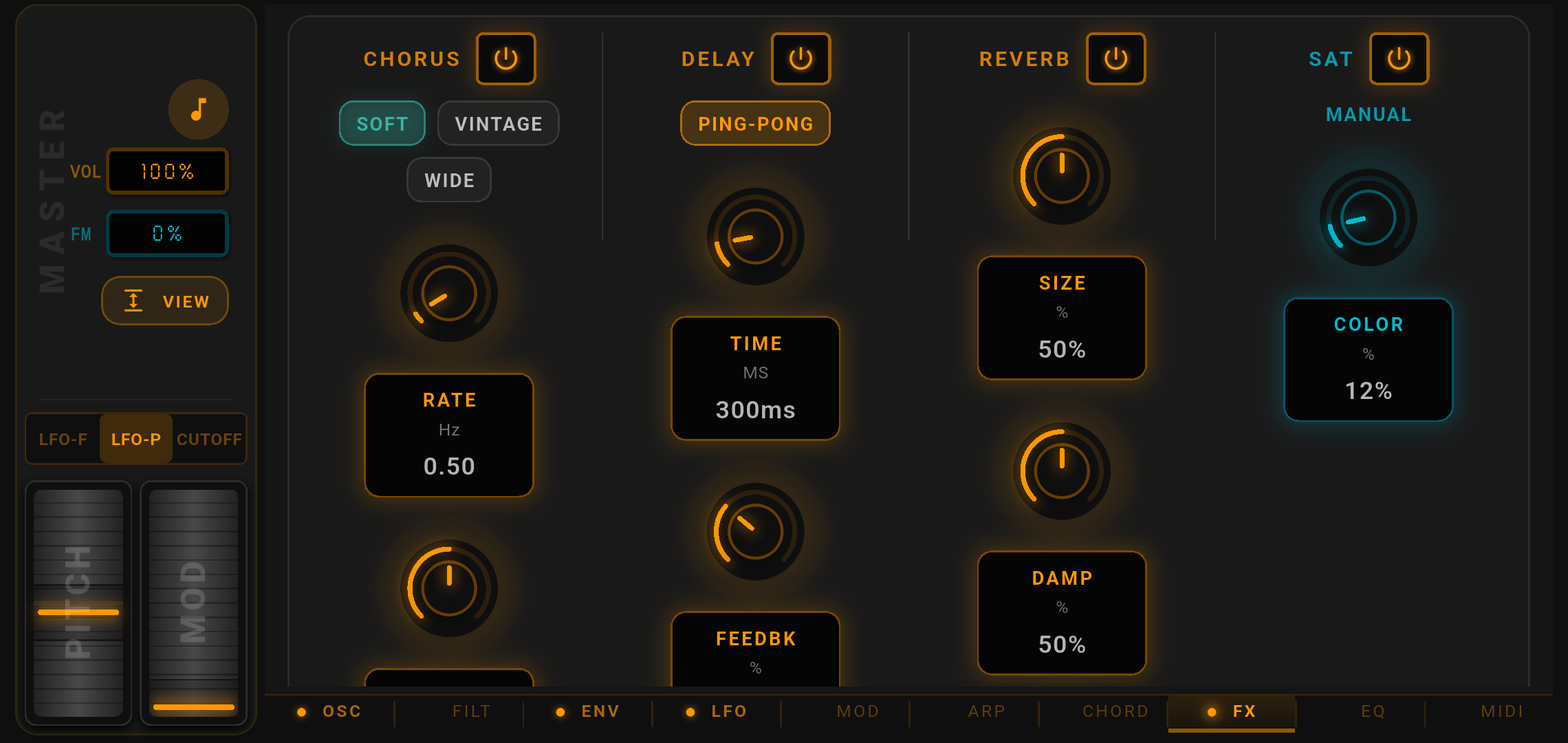Select the SOFT chorus mode

382,124
